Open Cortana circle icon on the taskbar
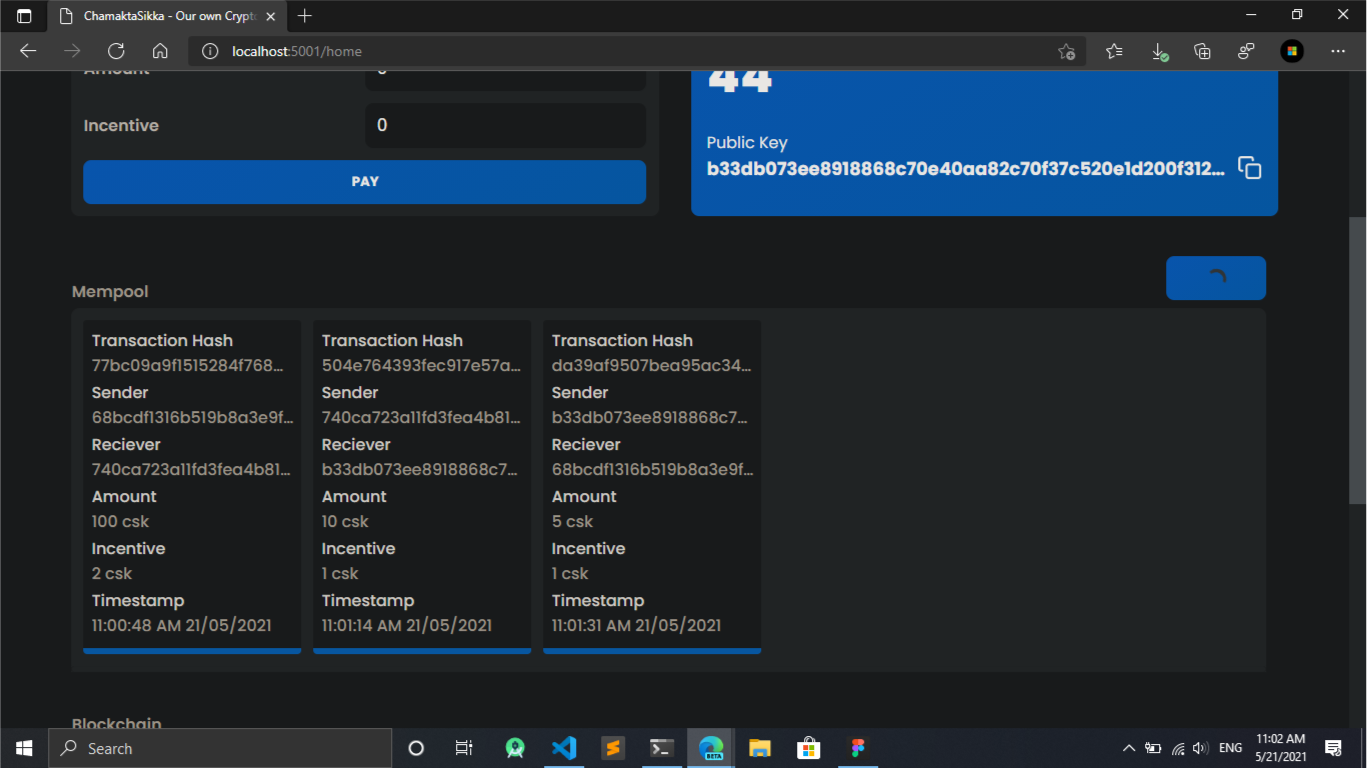Viewport: 1367px width, 769px height. 416,748
